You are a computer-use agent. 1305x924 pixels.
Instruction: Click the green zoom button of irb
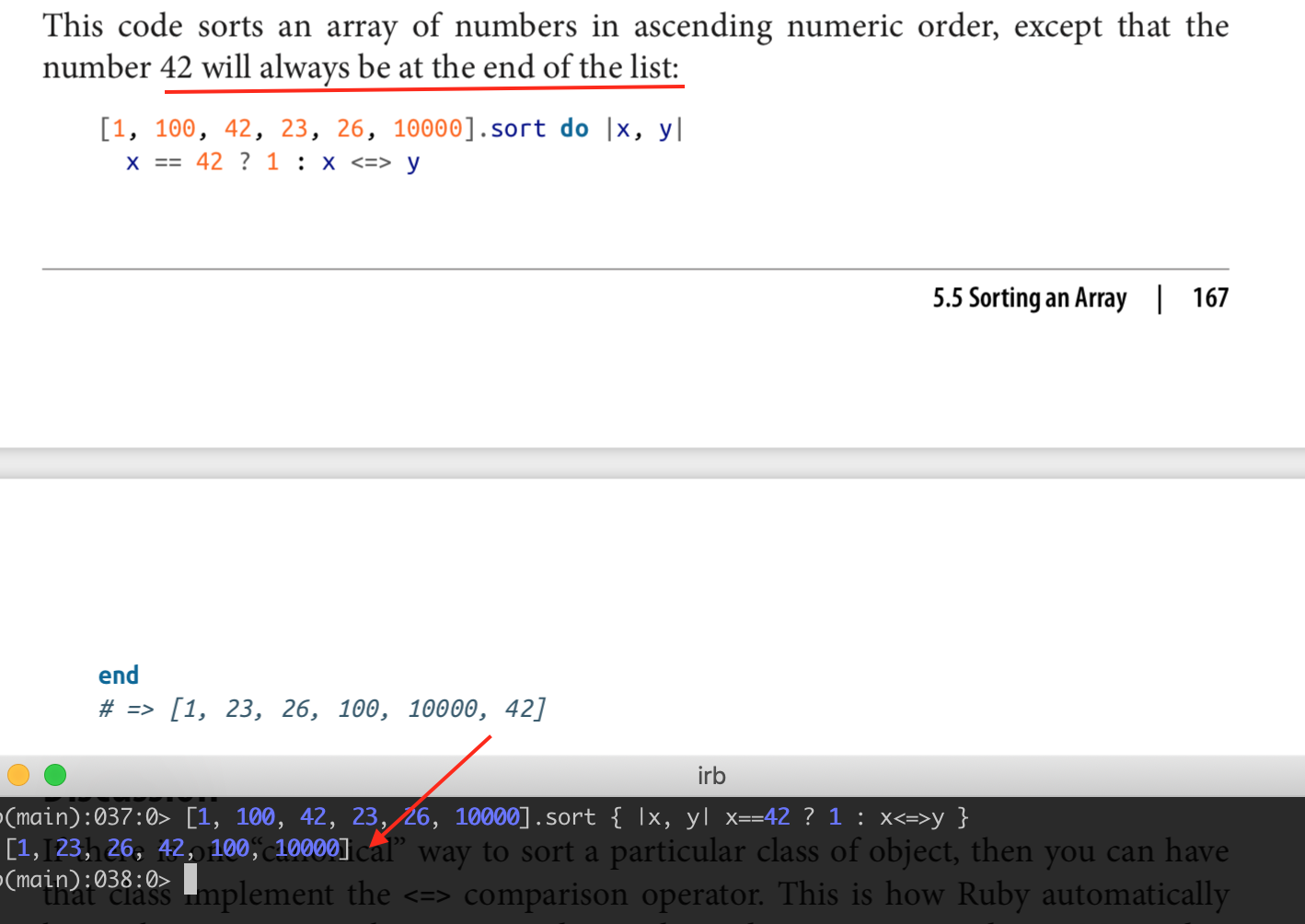pyautogui.click(x=55, y=775)
